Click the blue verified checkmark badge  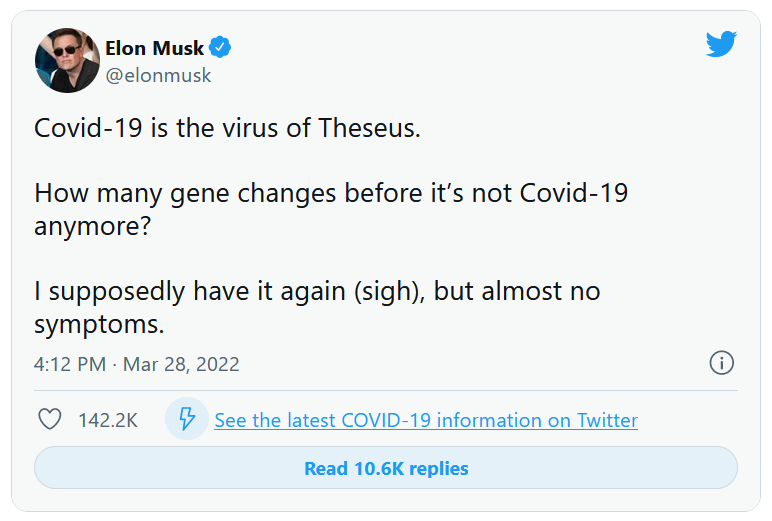(220, 48)
